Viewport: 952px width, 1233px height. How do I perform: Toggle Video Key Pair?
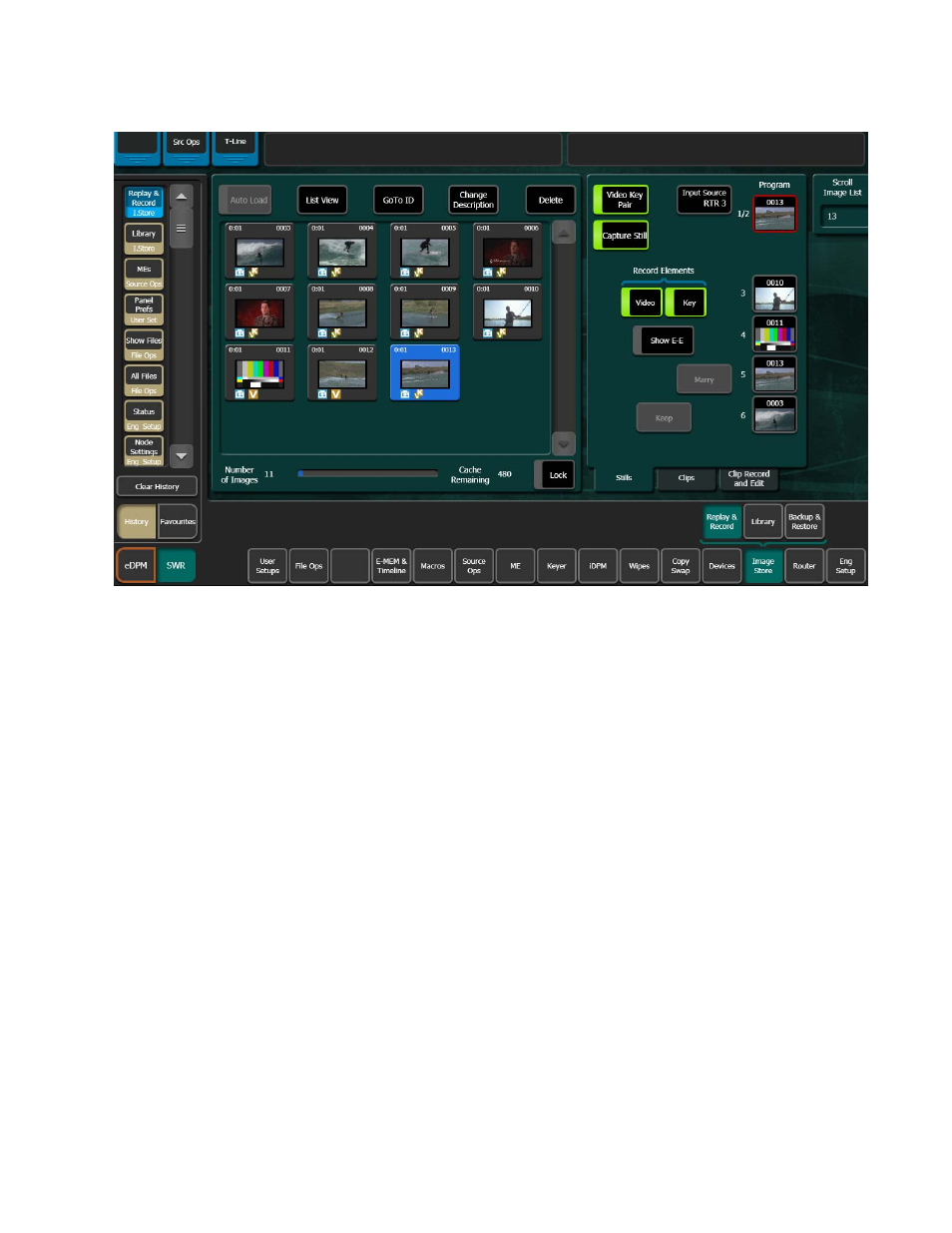click(x=622, y=200)
